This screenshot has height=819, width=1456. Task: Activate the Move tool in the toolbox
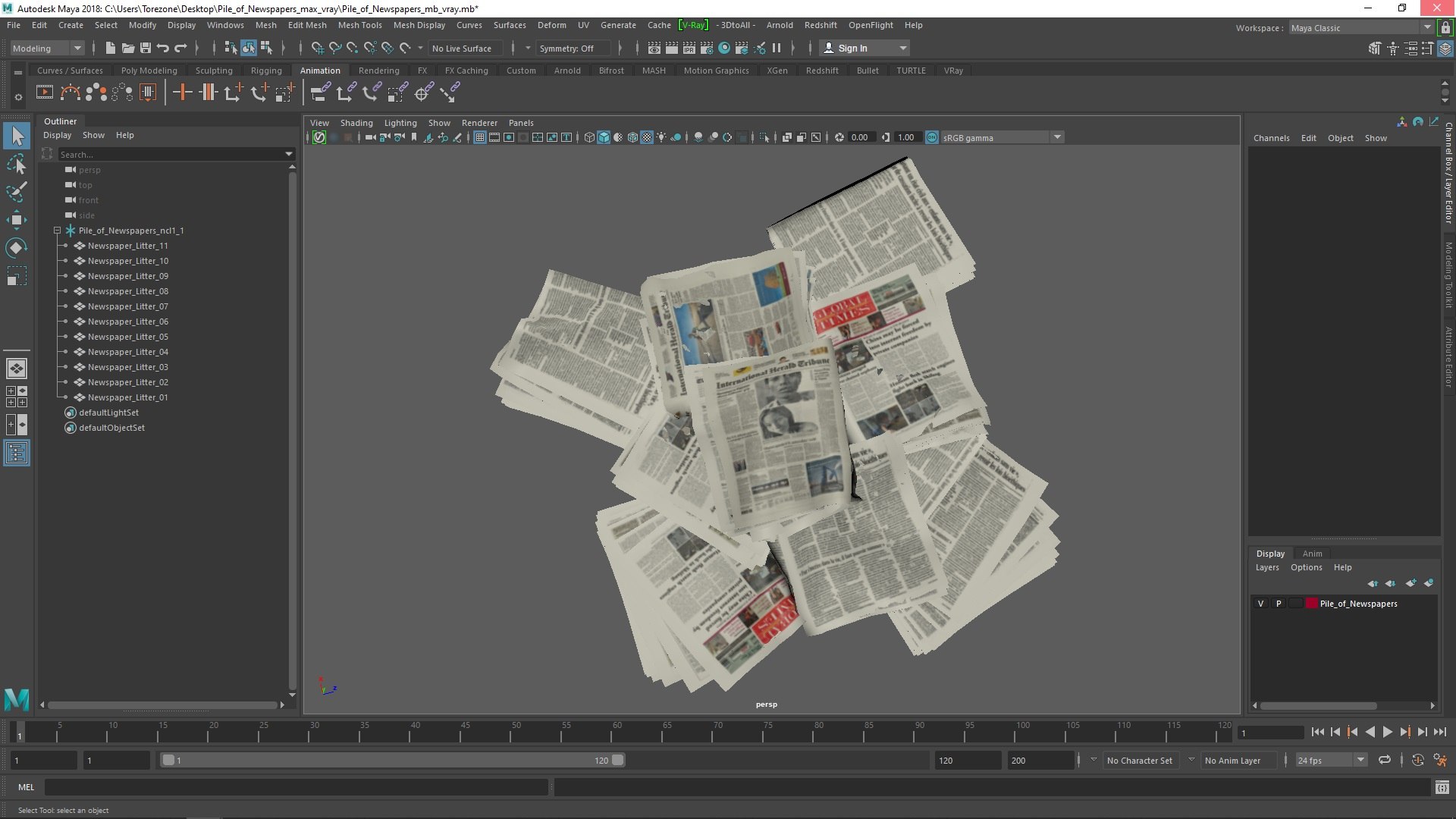click(x=17, y=220)
